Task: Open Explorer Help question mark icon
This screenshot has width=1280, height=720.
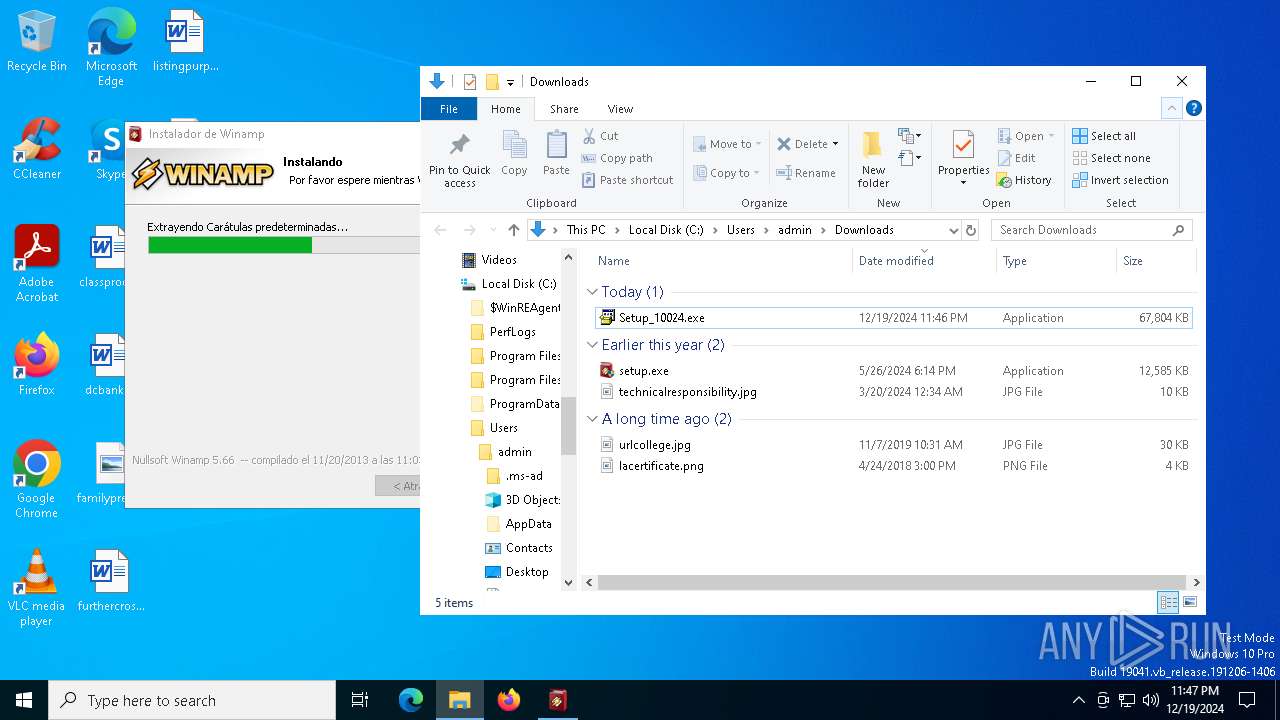Action: point(1193,108)
